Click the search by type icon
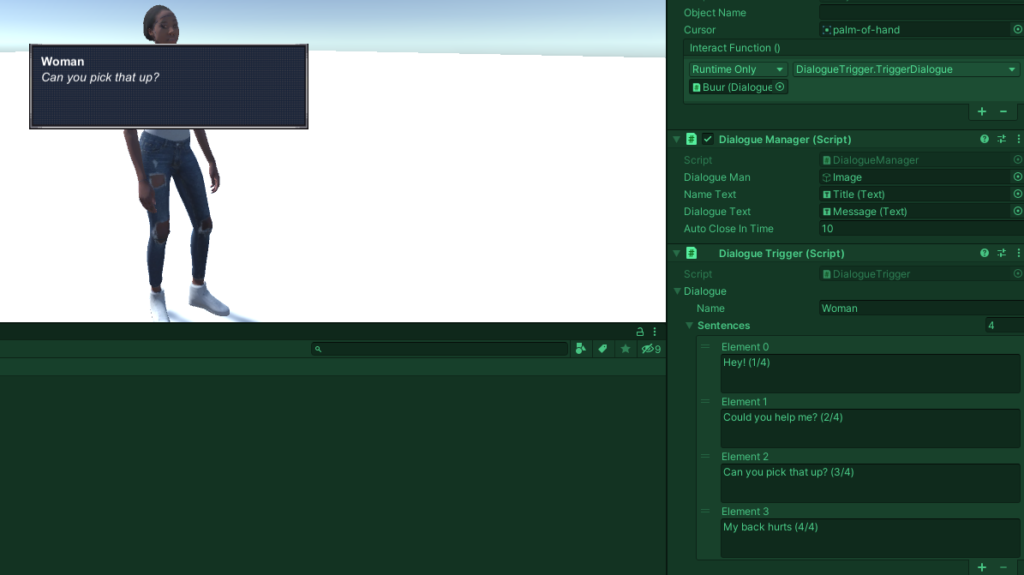This screenshot has height=575, width=1024. (580, 349)
